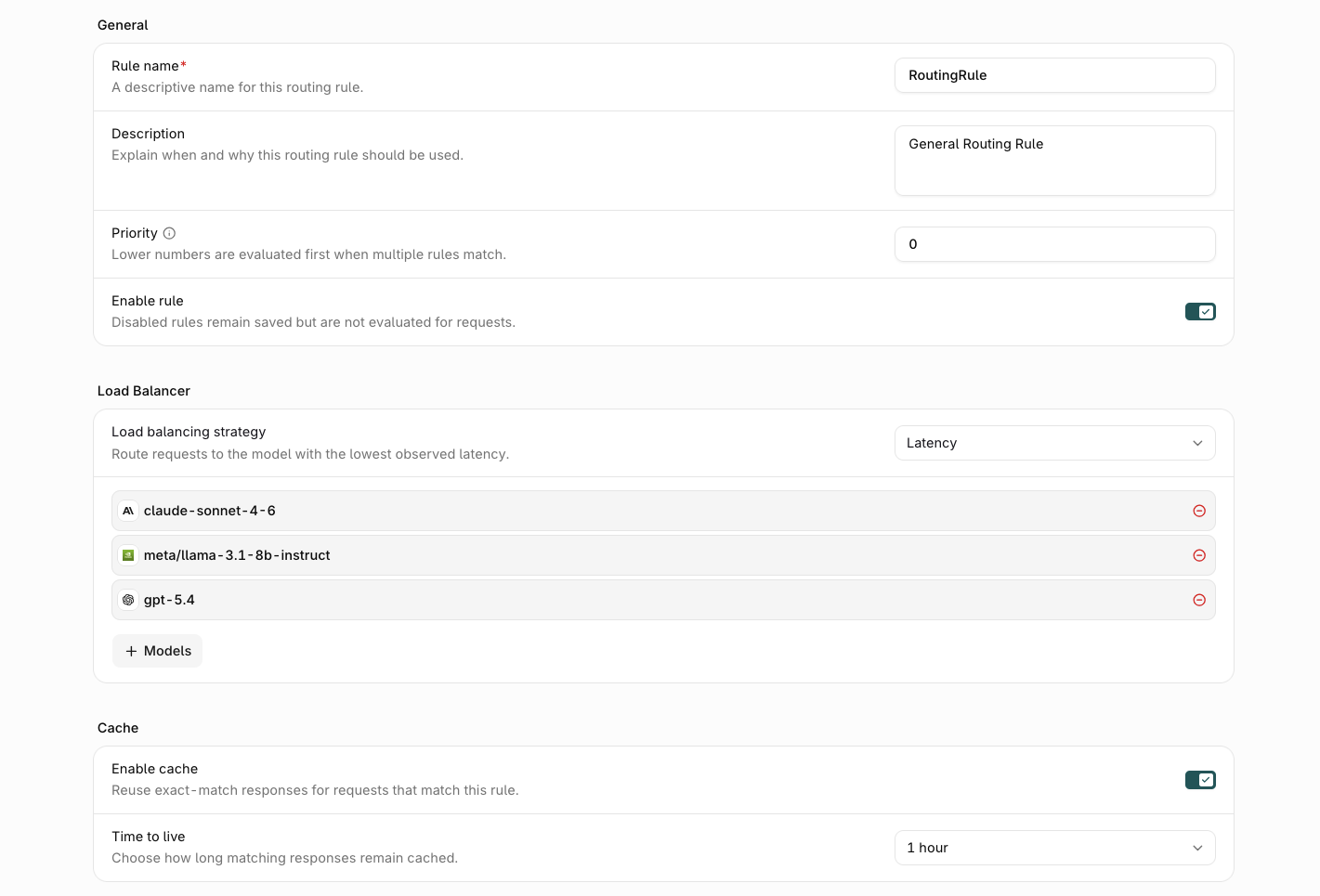Click the NVIDIA logo beside meta/llama model
The image size is (1320, 896).
128,555
